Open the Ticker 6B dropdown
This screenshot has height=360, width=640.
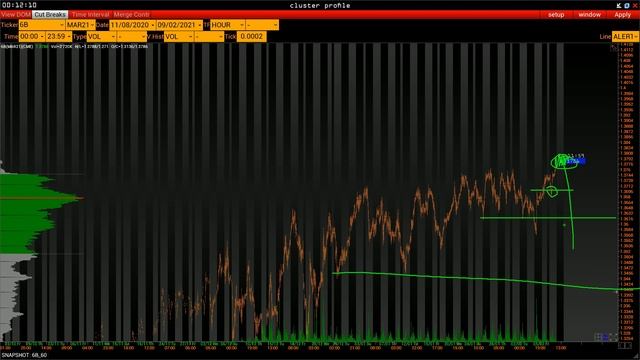point(42,25)
